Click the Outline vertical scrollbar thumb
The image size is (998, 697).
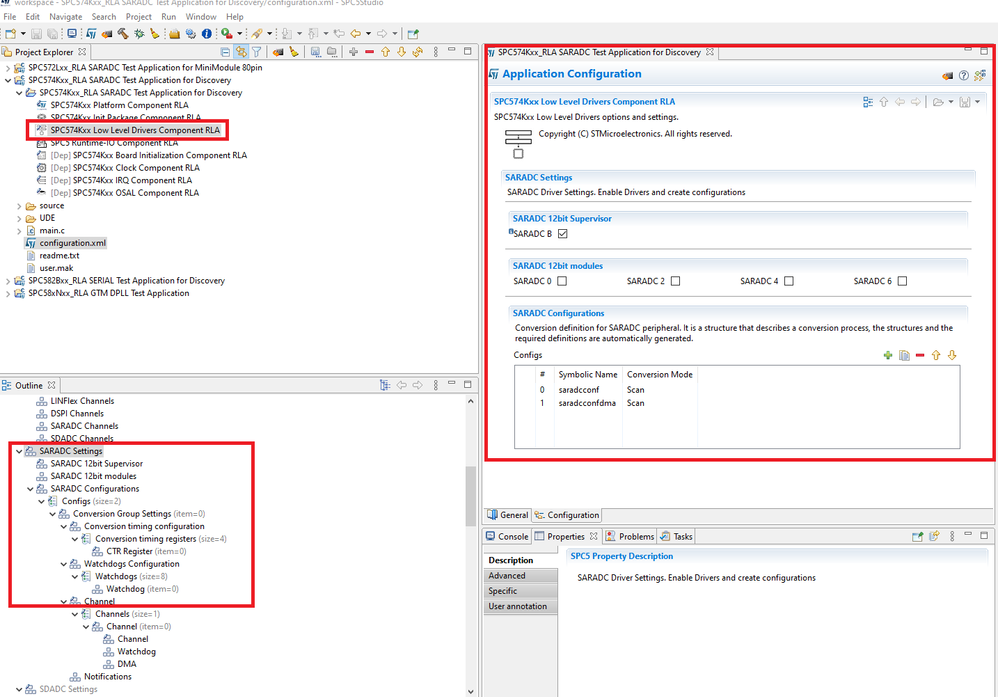470,496
